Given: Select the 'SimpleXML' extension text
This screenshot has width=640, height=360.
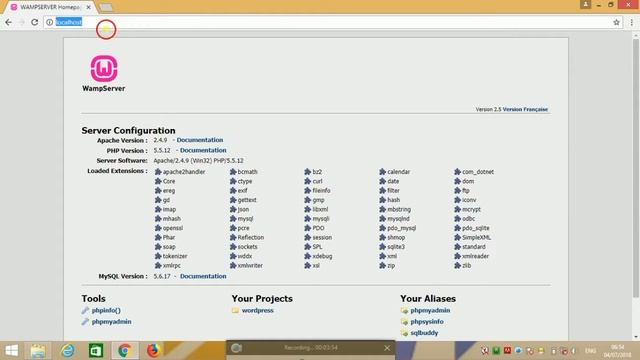Looking at the screenshot, I should (476, 238).
